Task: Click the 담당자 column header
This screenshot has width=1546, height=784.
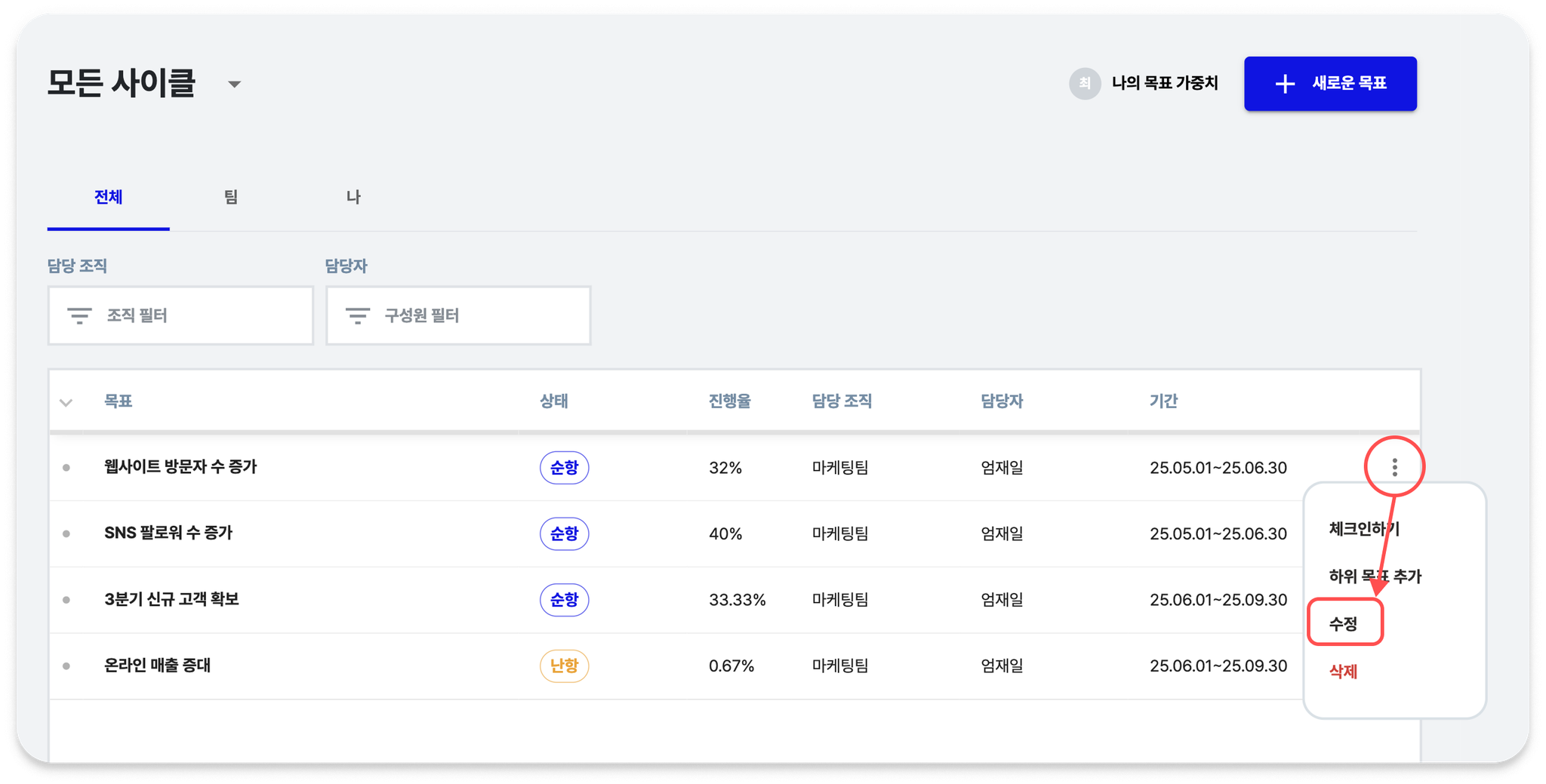Action: 1002,401
